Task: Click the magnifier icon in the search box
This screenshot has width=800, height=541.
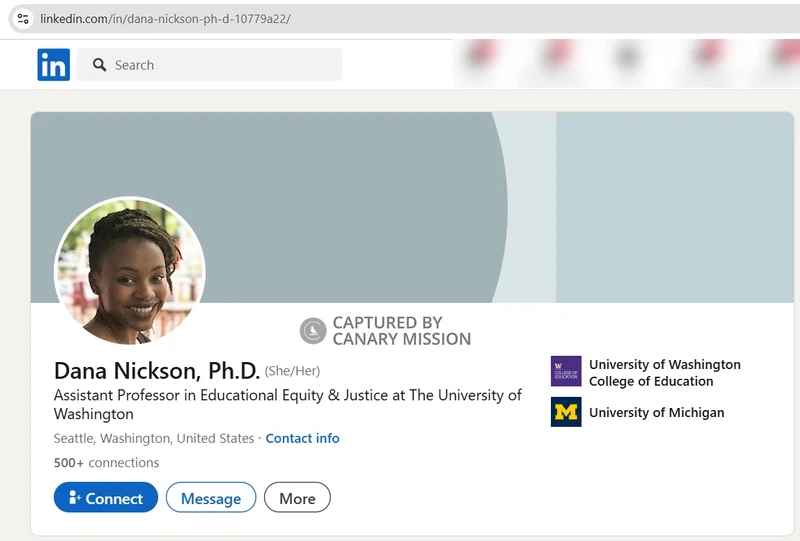Action: coord(99,65)
